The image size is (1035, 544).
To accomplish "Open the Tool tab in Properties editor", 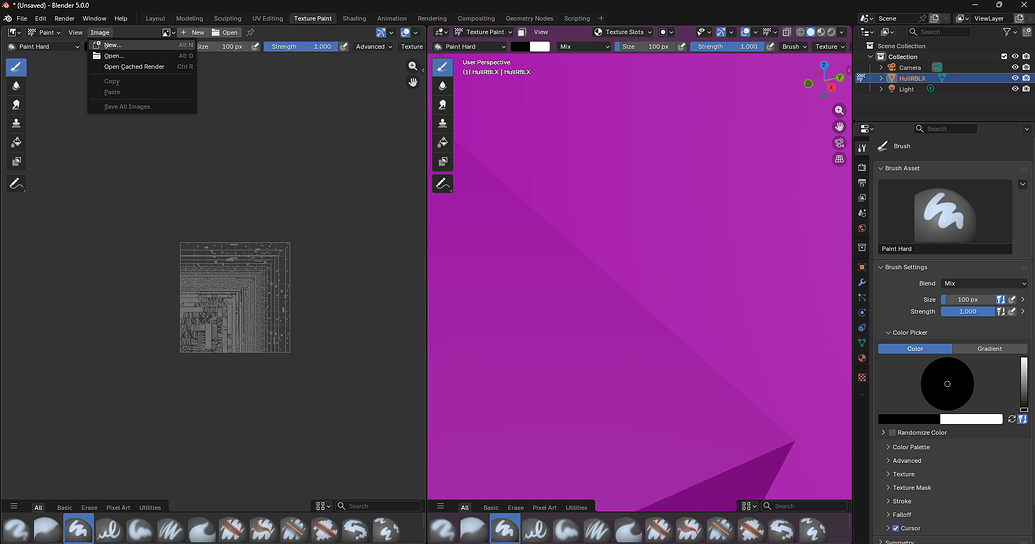I will (x=861, y=149).
